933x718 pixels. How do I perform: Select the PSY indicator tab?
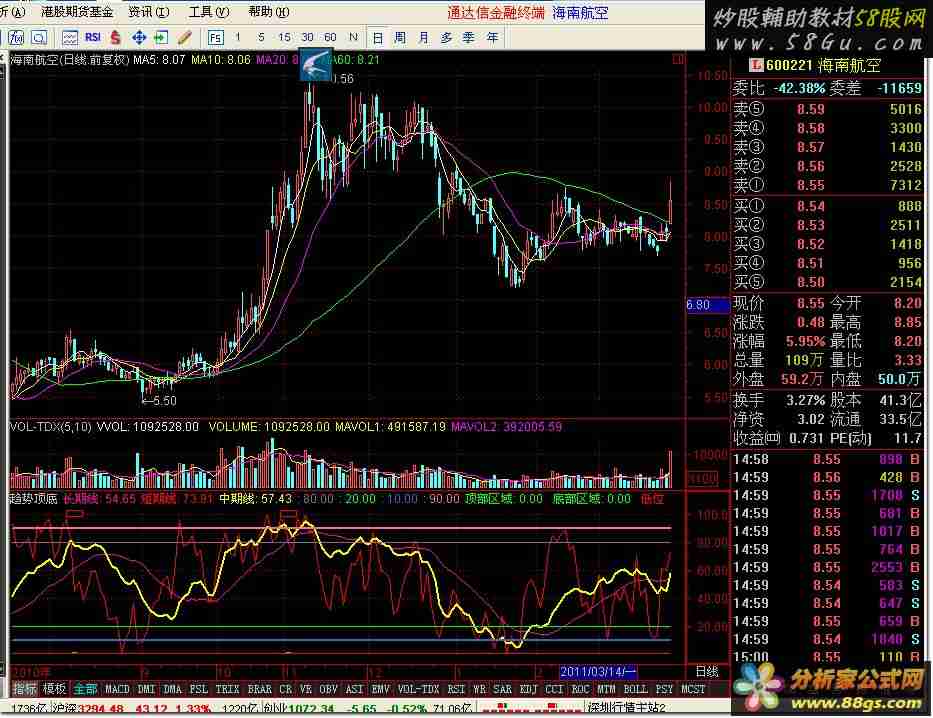[664, 689]
